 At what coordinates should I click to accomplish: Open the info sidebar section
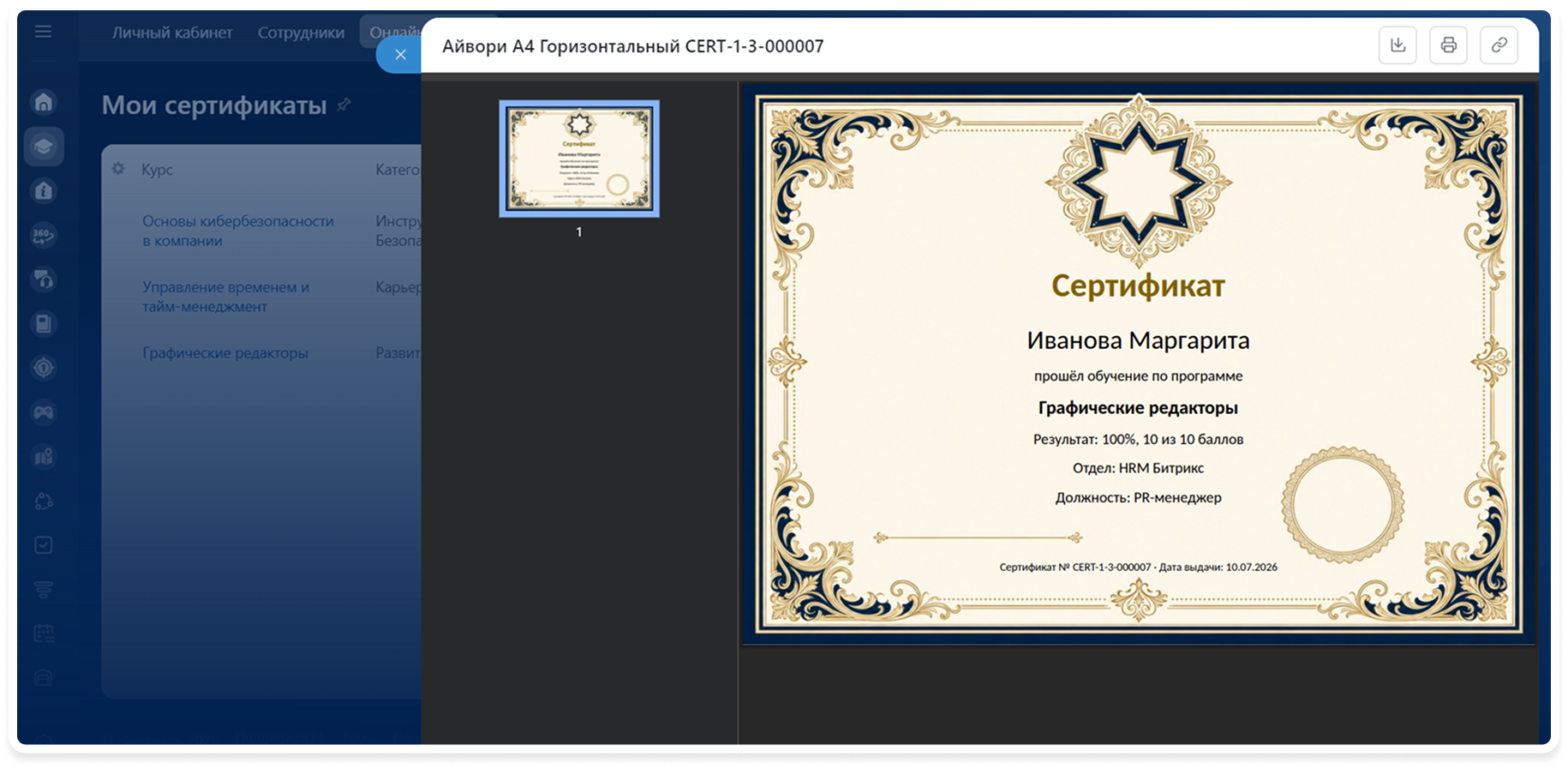pos(44,190)
